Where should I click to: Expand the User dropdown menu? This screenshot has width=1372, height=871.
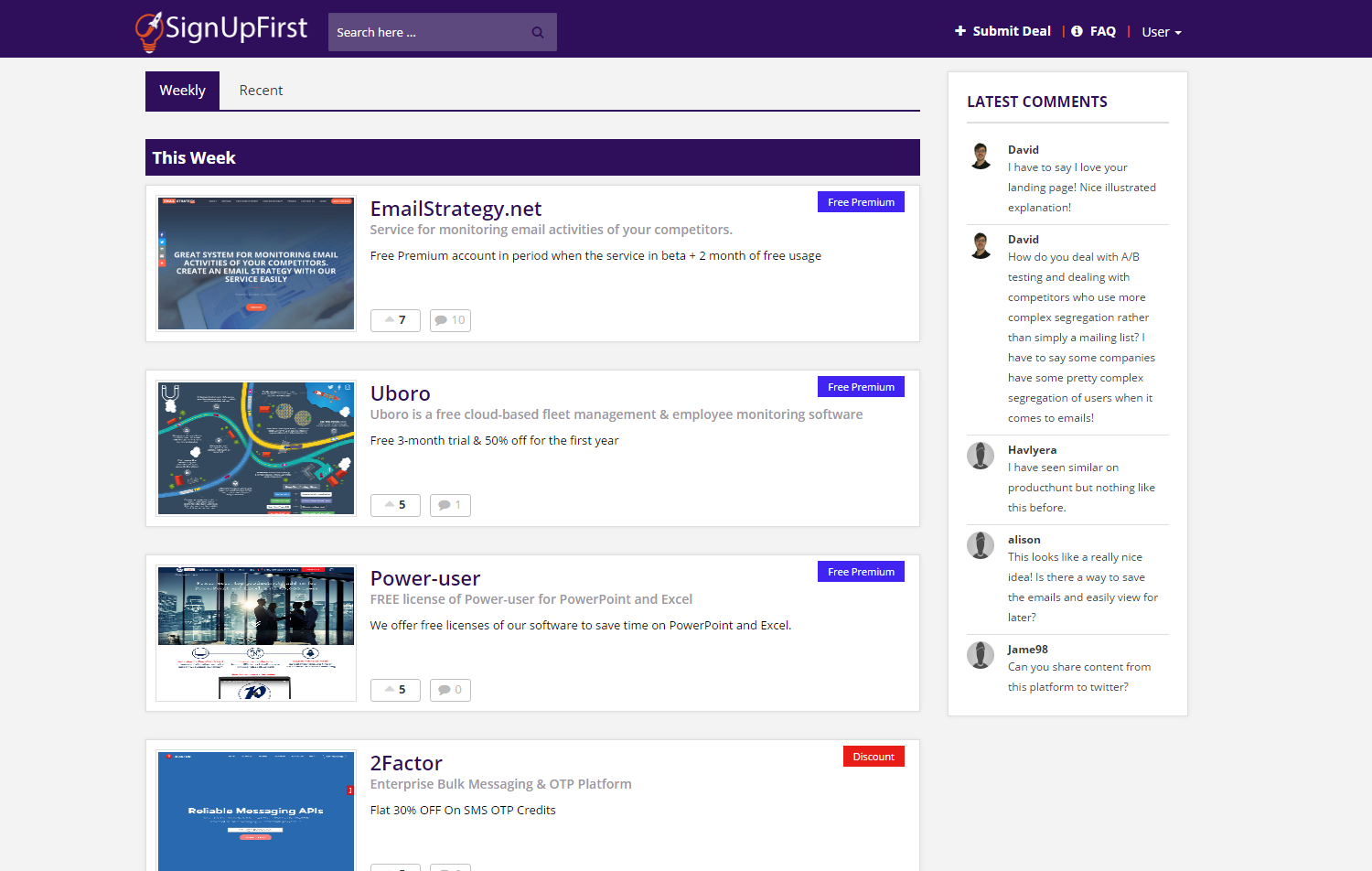(x=1162, y=32)
